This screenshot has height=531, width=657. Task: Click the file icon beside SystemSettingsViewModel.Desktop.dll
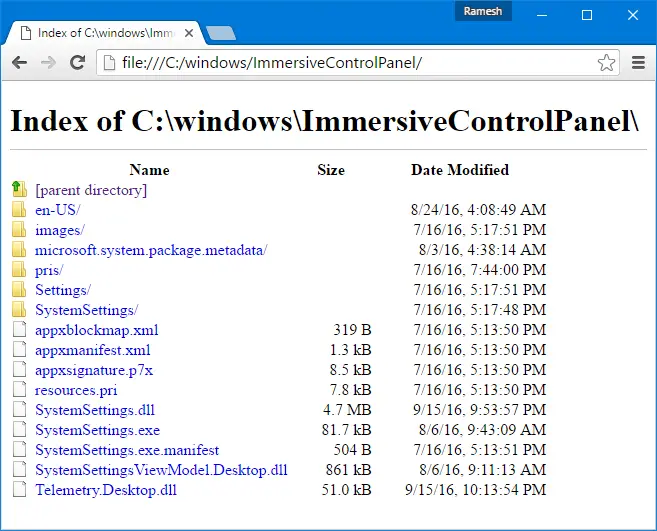coord(19,470)
